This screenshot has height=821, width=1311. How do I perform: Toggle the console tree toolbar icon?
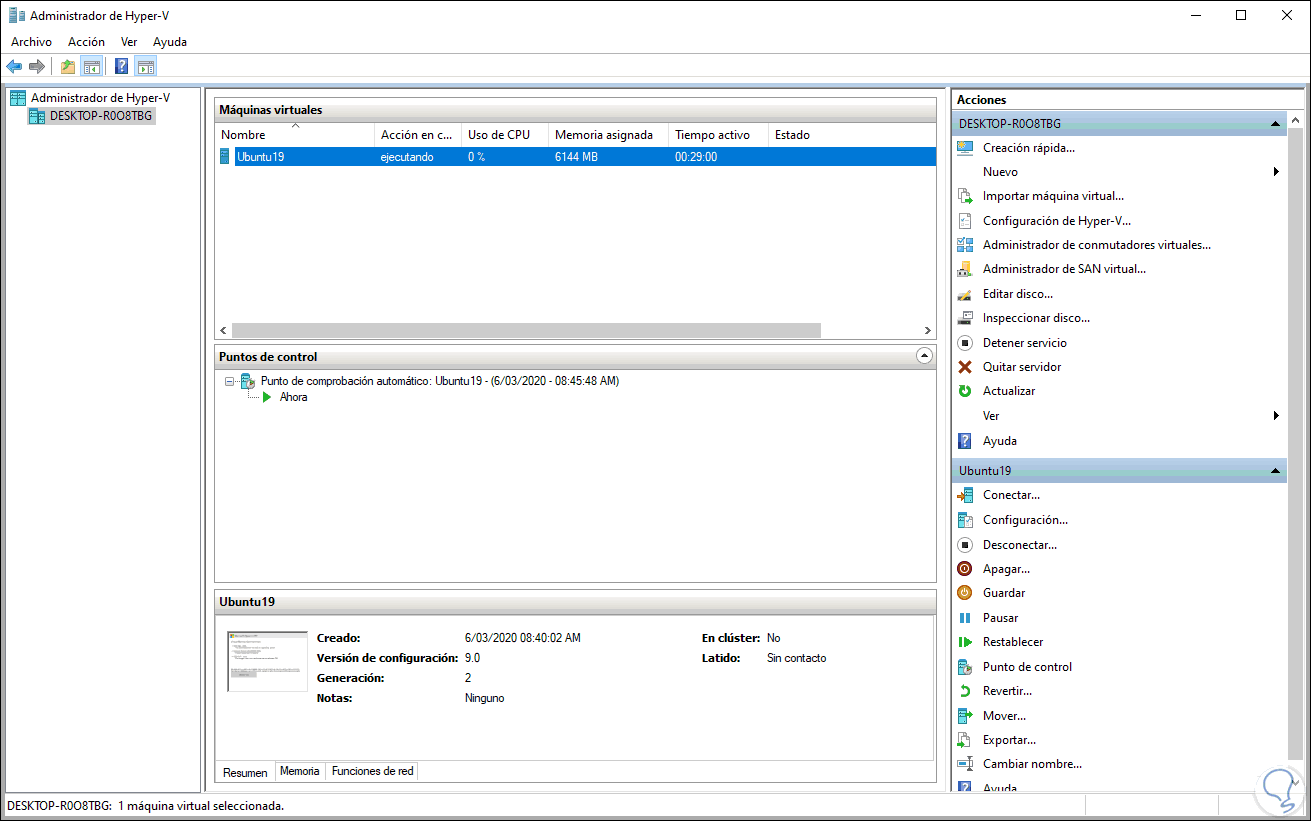tap(91, 67)
